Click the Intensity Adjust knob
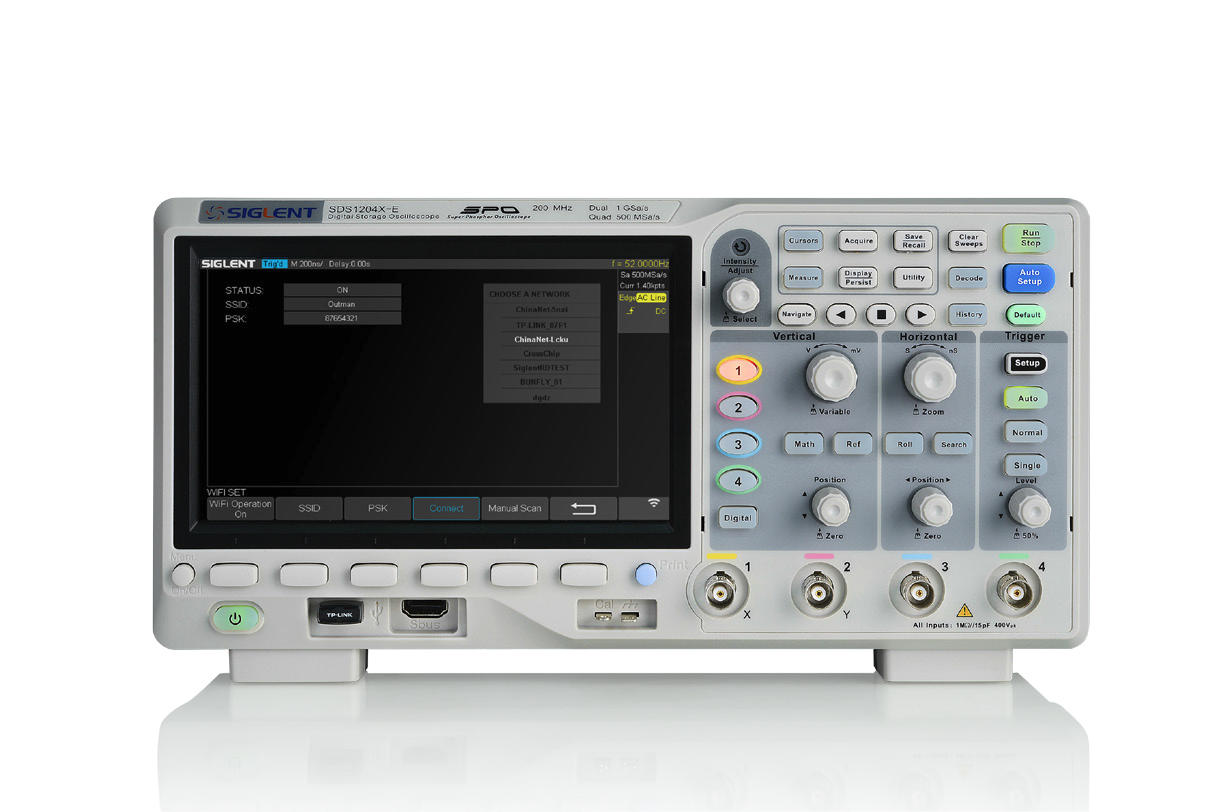Screen dimensions: 1217x812 point(741,295)
